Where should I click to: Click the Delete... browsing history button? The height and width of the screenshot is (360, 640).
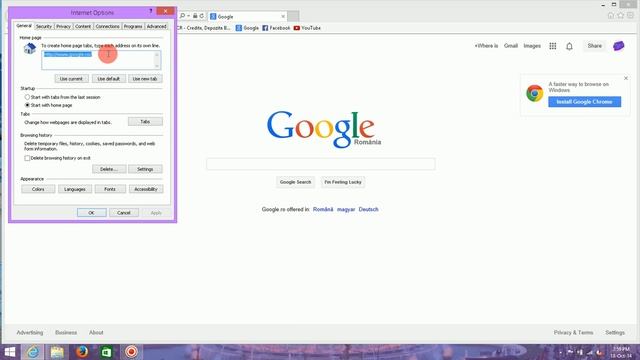[109, 169]
